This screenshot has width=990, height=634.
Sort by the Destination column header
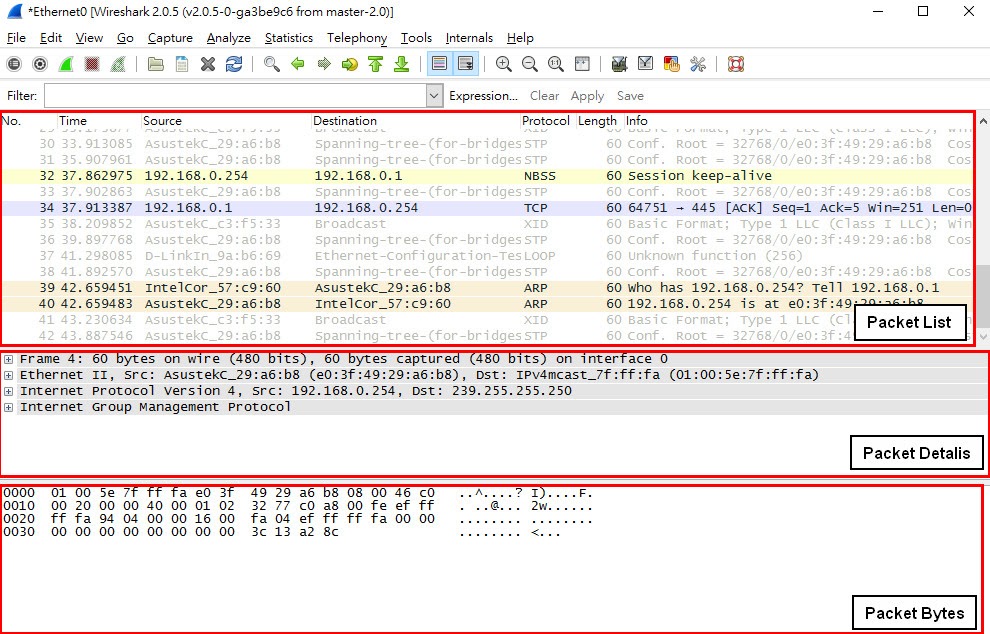pyautogui.click(x=415, y=121)
